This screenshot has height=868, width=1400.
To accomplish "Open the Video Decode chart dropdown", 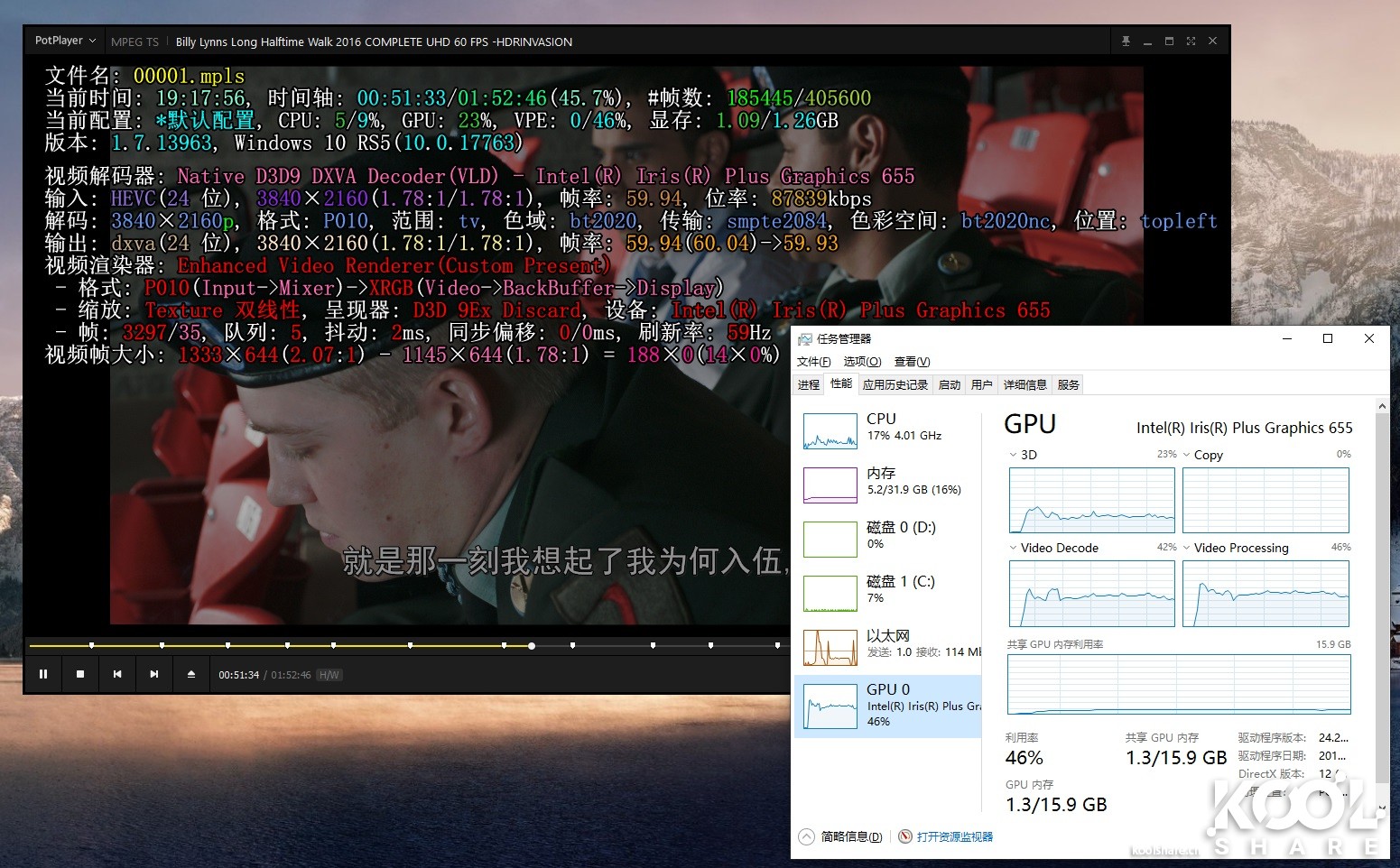I will point(1014,548).
